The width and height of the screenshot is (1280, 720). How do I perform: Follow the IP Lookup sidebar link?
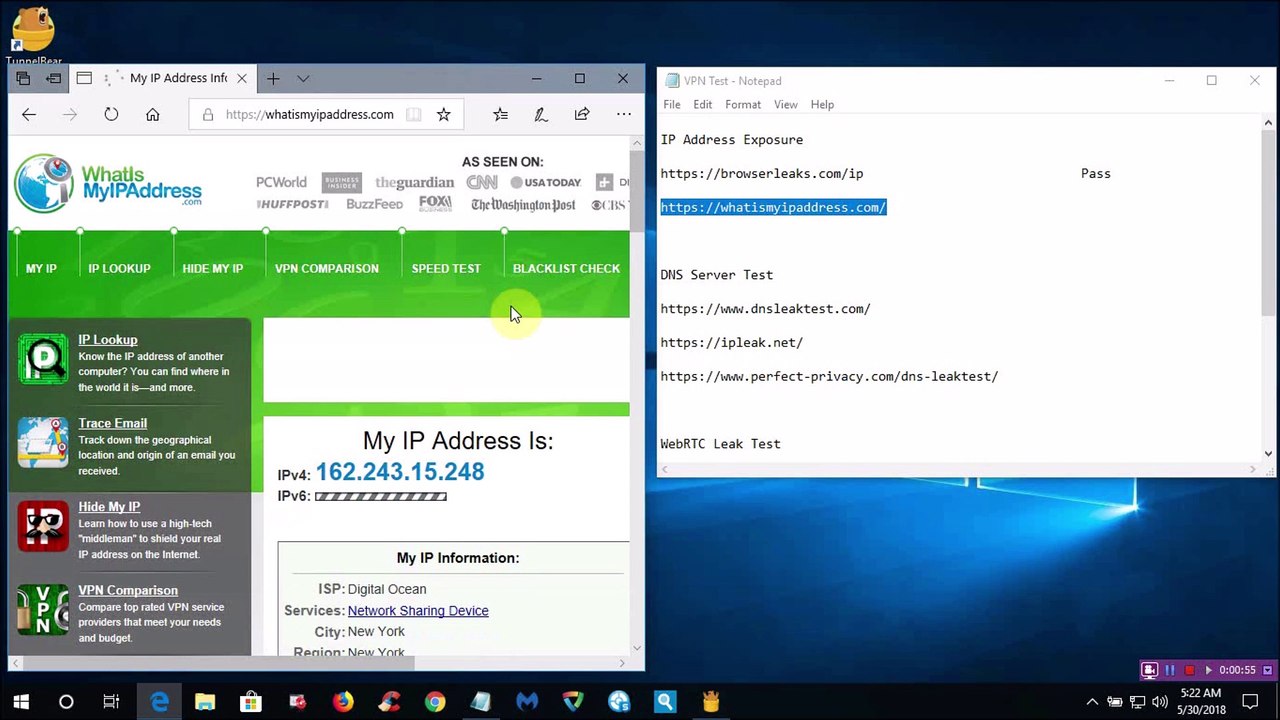tap(108, 340)
